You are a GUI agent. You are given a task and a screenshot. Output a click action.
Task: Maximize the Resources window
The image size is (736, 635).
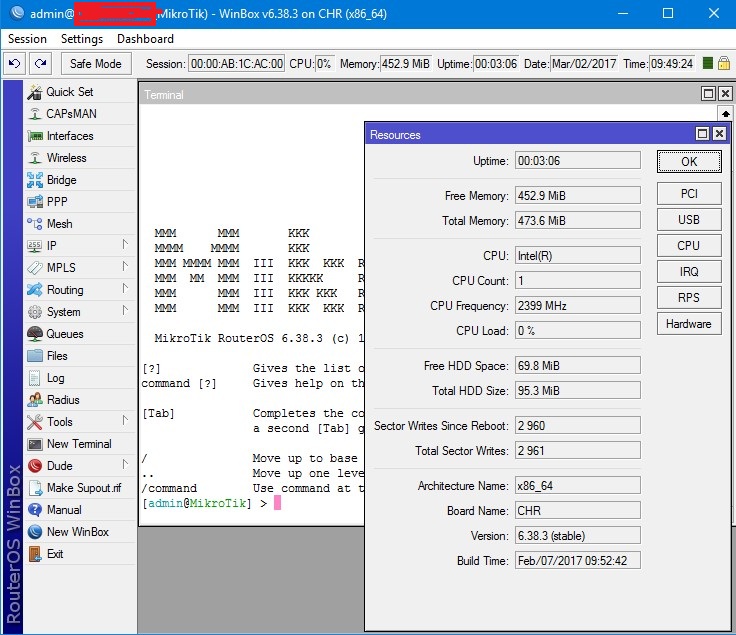[702, 134]
